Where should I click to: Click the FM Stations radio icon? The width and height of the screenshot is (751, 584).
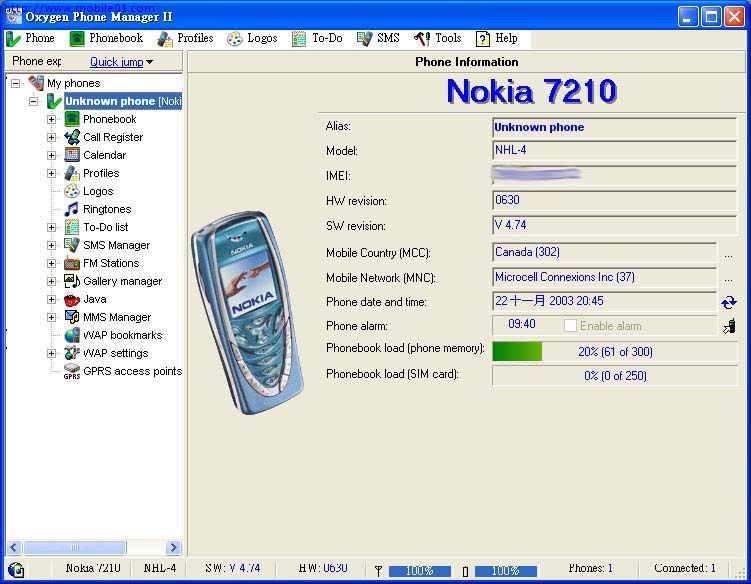coord(72,263)
